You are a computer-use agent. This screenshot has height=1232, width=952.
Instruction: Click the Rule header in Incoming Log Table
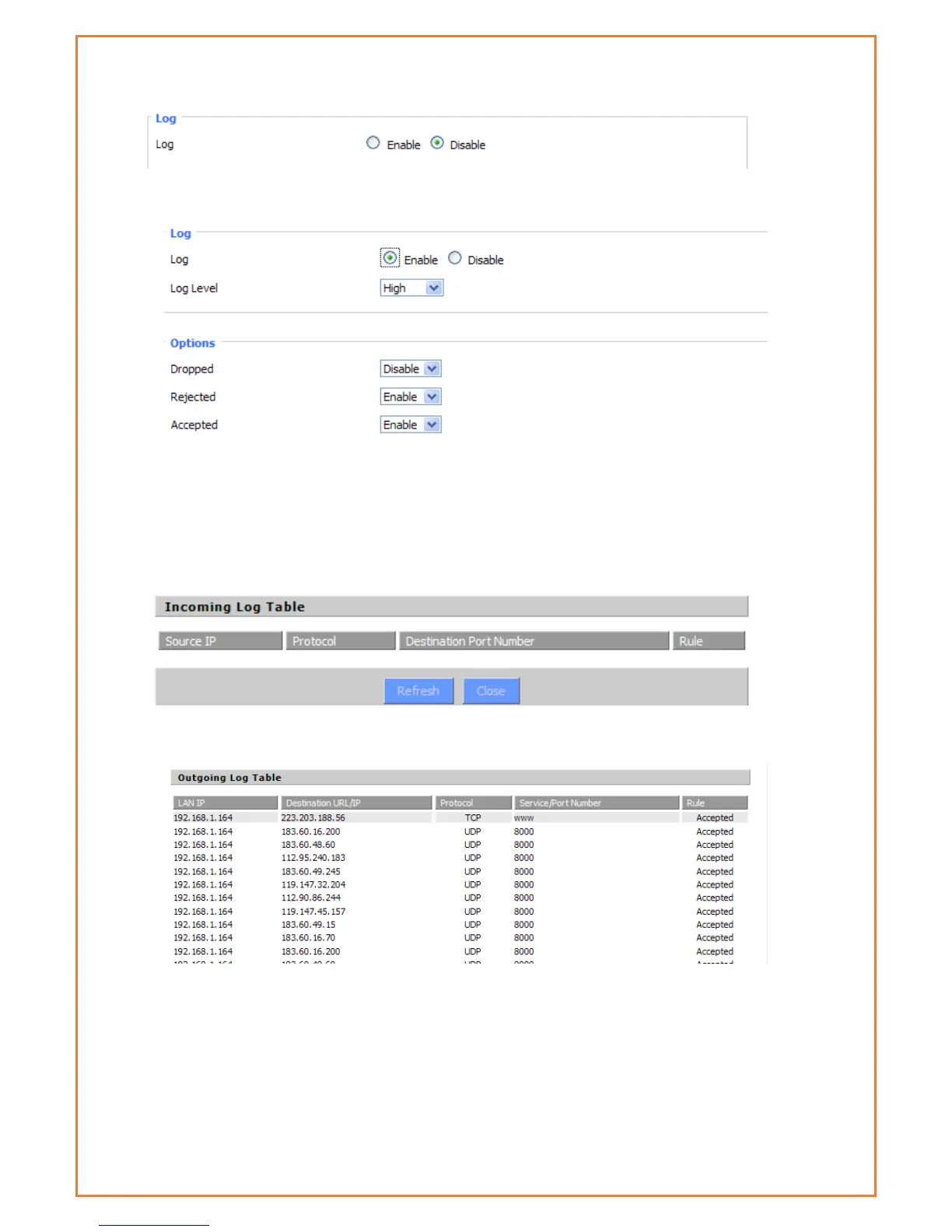pos(709,641)
